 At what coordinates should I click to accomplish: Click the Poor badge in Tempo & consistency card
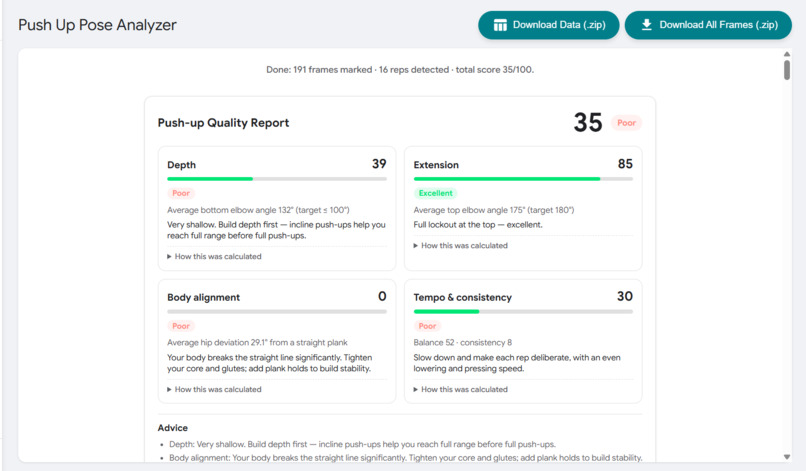tap(427, 326)
